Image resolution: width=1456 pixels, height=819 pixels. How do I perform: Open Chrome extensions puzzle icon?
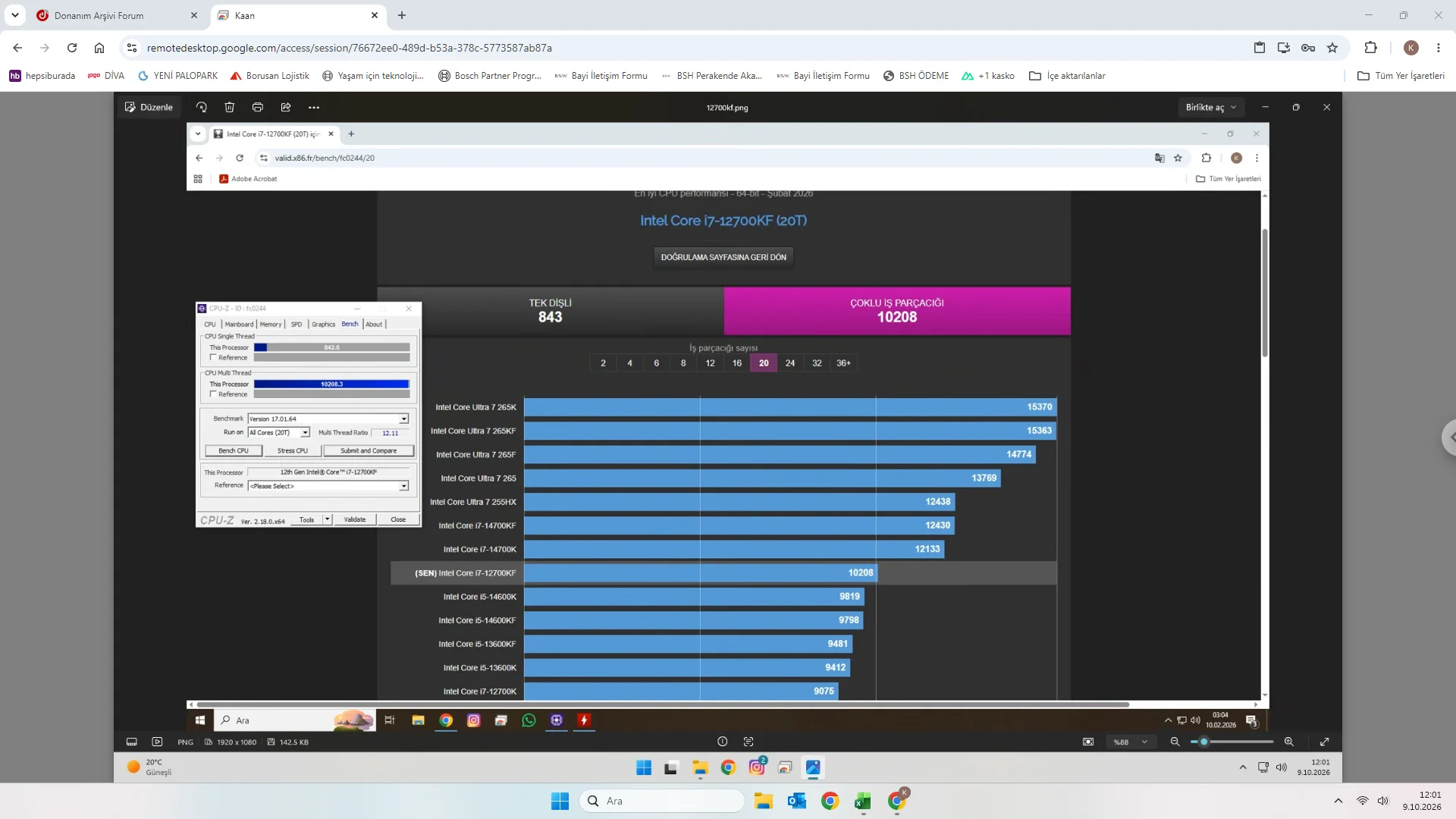1370,48
